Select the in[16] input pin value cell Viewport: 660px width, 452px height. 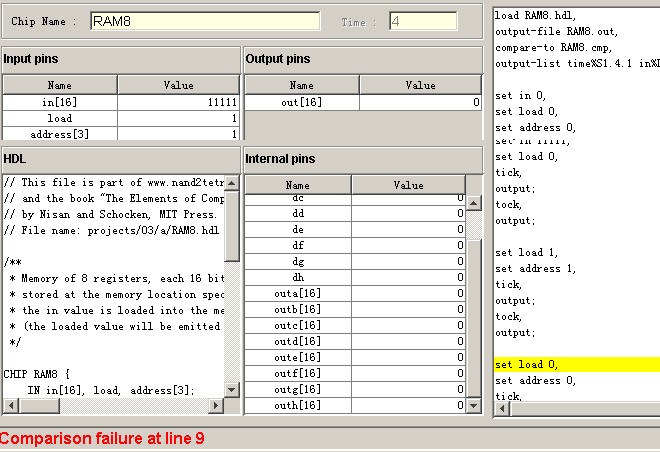tap(178, 102)
